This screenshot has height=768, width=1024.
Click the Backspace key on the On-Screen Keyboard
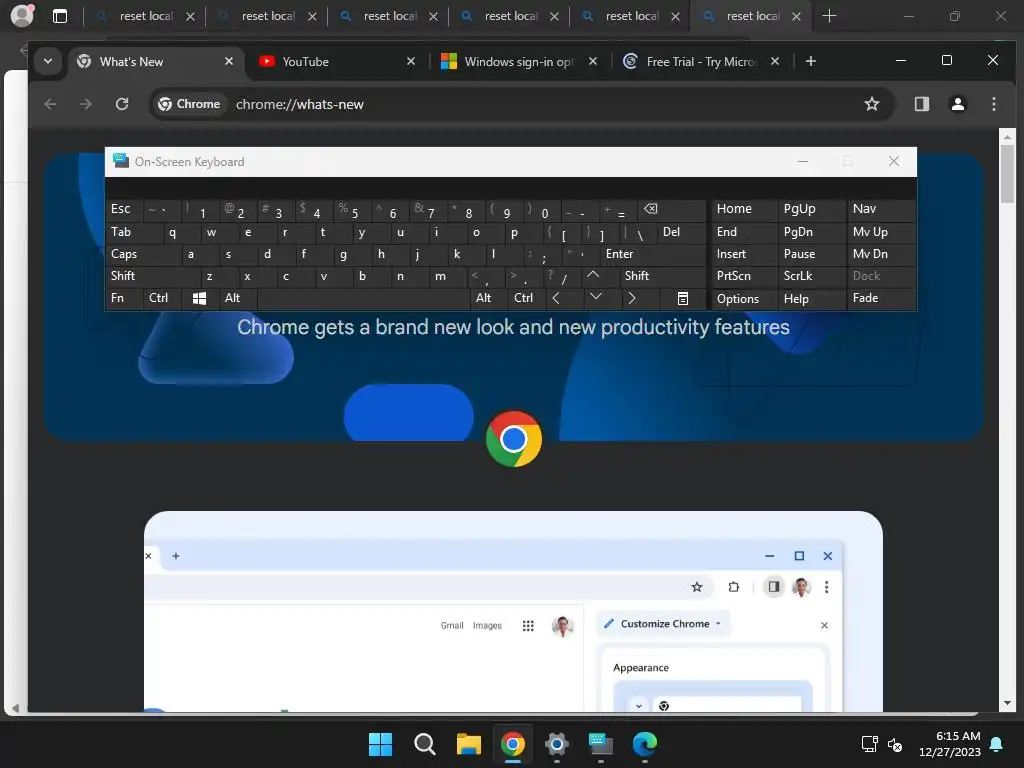tap(669, 210)
